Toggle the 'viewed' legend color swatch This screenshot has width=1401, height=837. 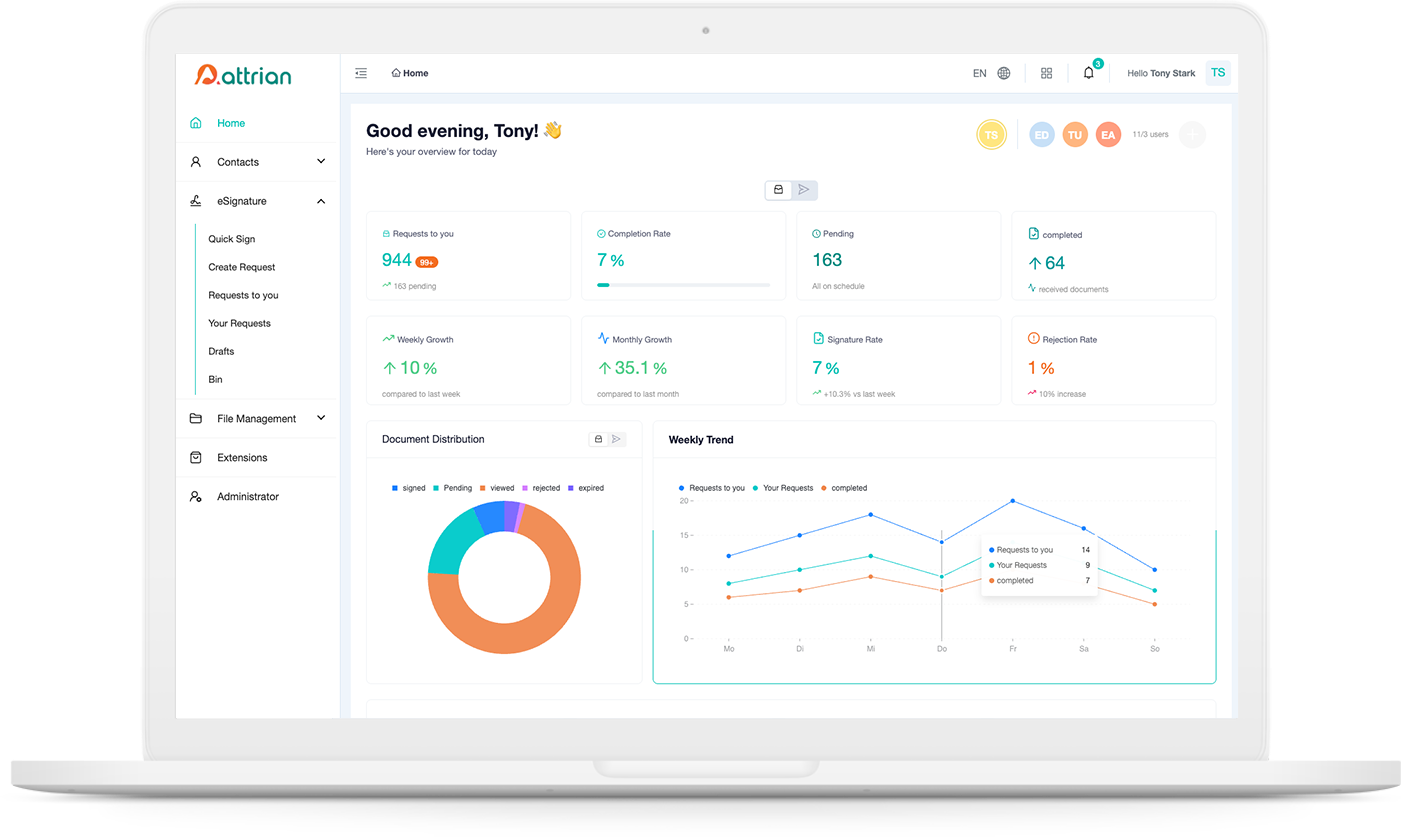482,488
